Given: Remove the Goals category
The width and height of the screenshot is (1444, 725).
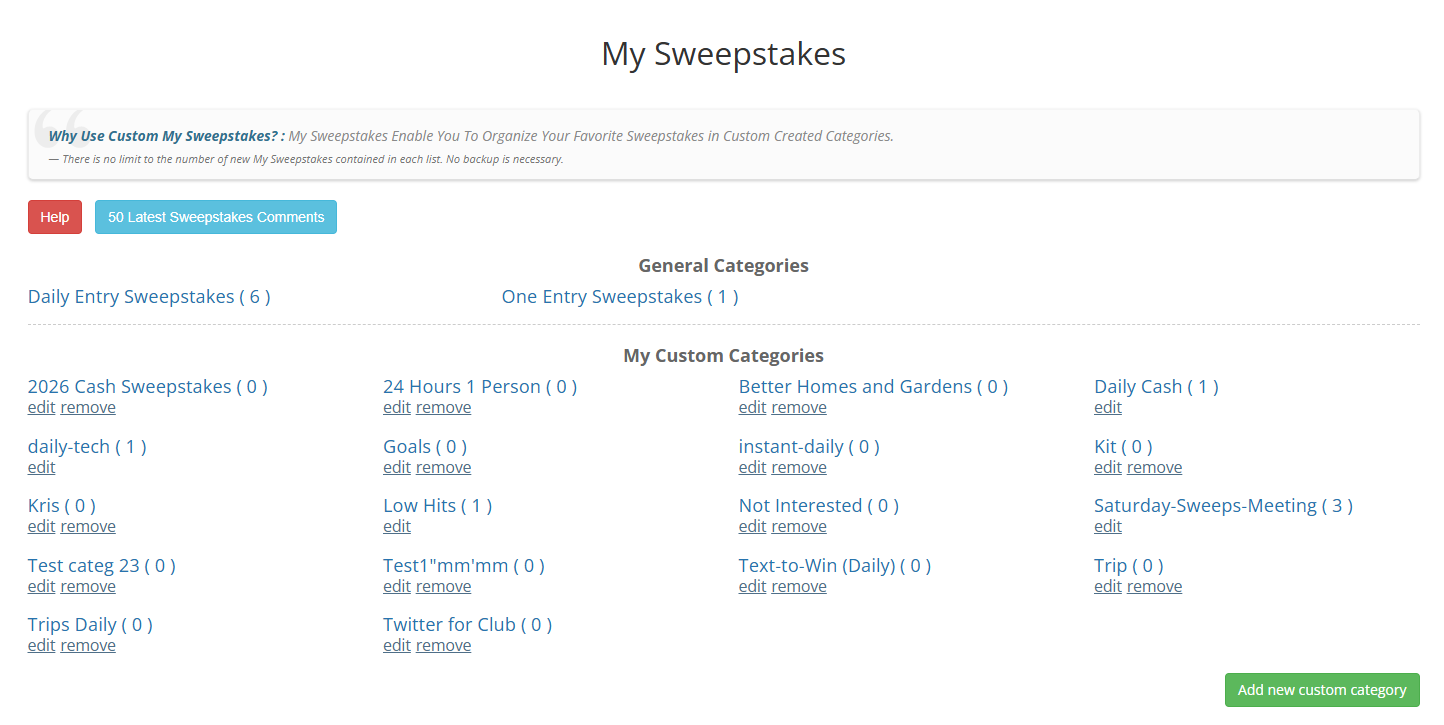Looking at the screenshot, I should click(x=443, y=468).
